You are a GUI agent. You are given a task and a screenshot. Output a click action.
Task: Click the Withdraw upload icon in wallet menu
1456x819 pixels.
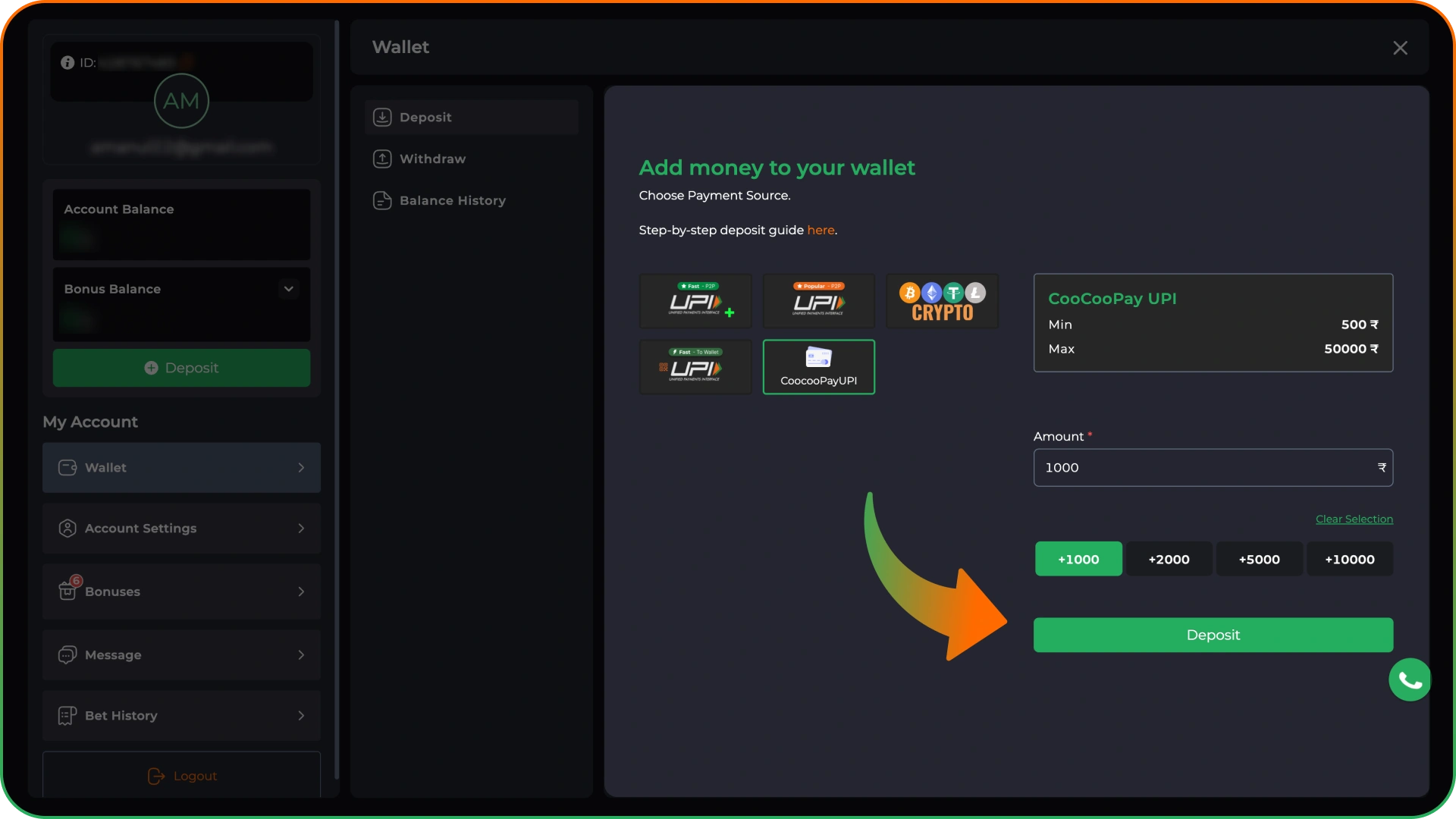pyautogui.click(x=382, y=158)
